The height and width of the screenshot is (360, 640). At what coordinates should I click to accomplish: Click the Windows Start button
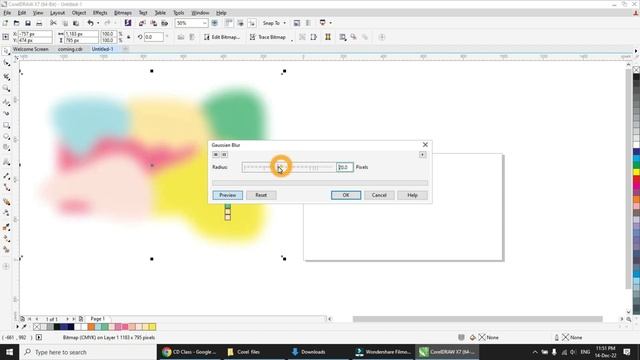pyautogui.click(x=9, y=352)
